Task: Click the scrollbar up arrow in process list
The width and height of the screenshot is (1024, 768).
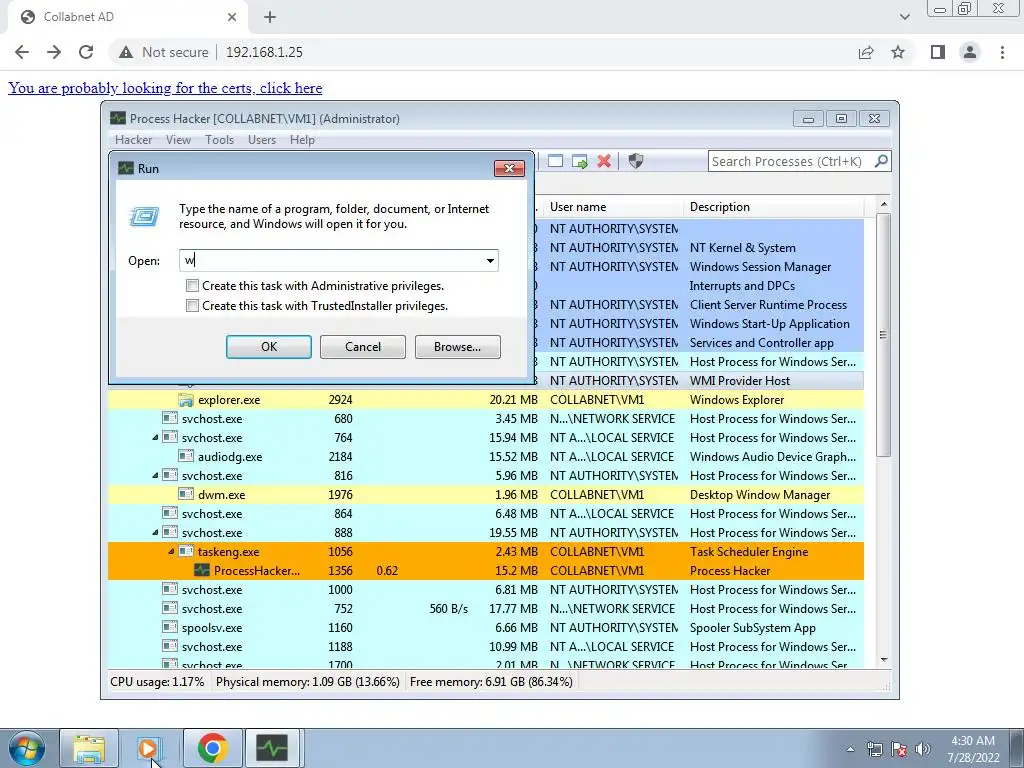Action: tap(884, 204)
